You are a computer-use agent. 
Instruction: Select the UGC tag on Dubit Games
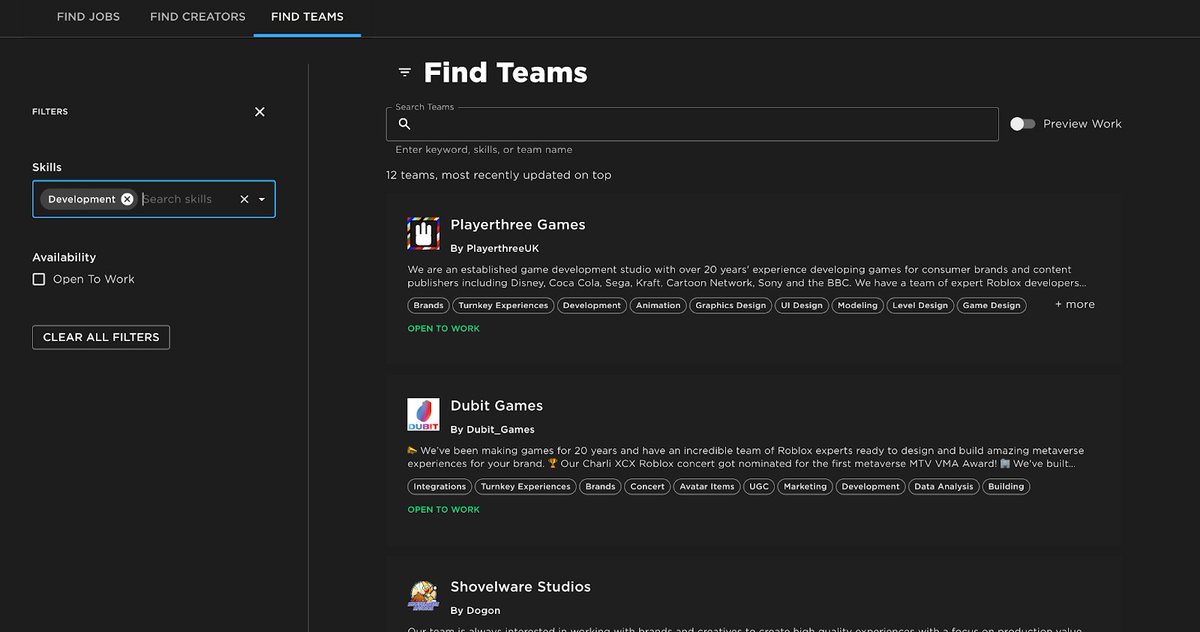(758, 486)
